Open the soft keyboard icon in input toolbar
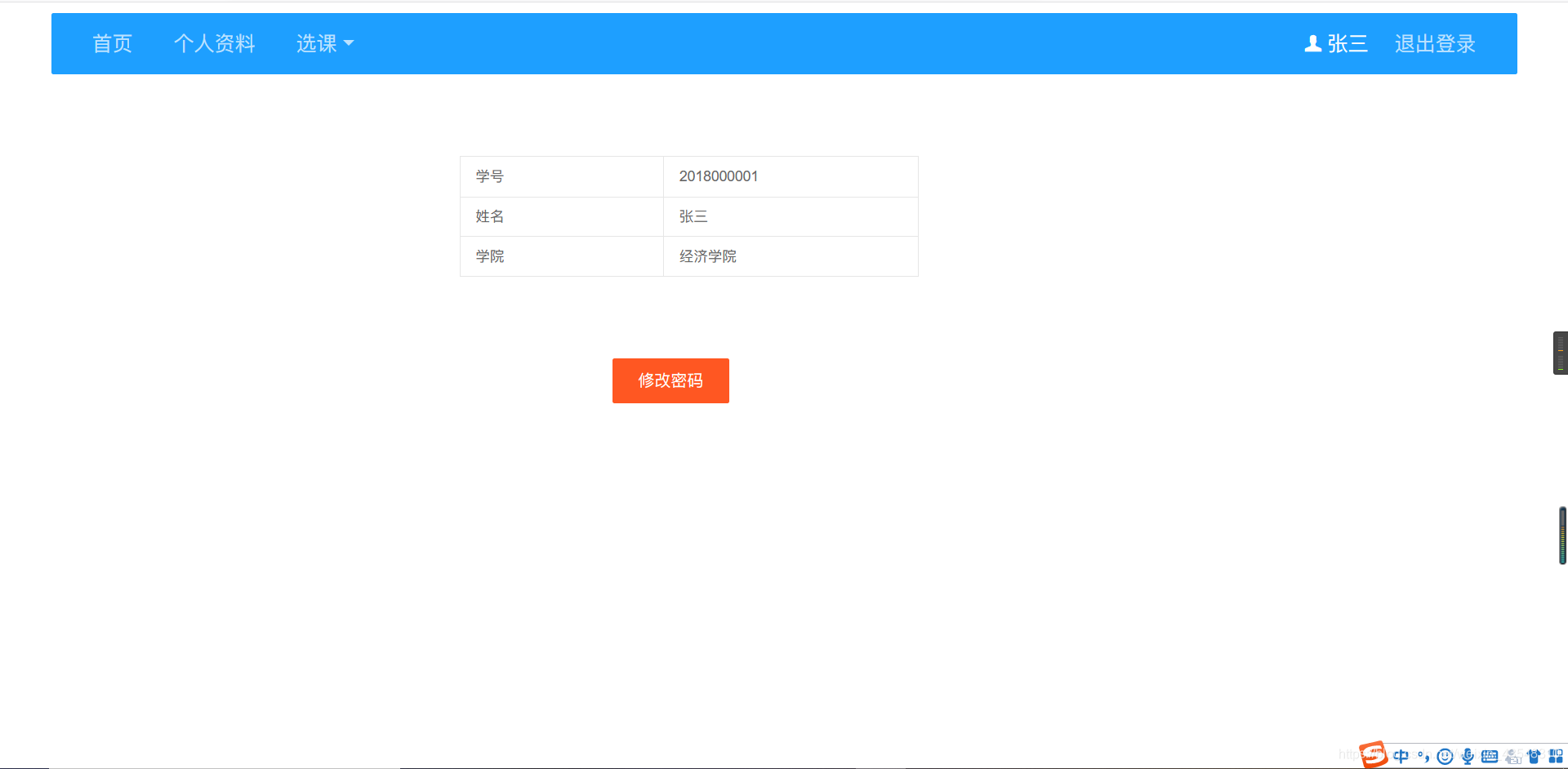The image size is (1568, 769). 1489,756
